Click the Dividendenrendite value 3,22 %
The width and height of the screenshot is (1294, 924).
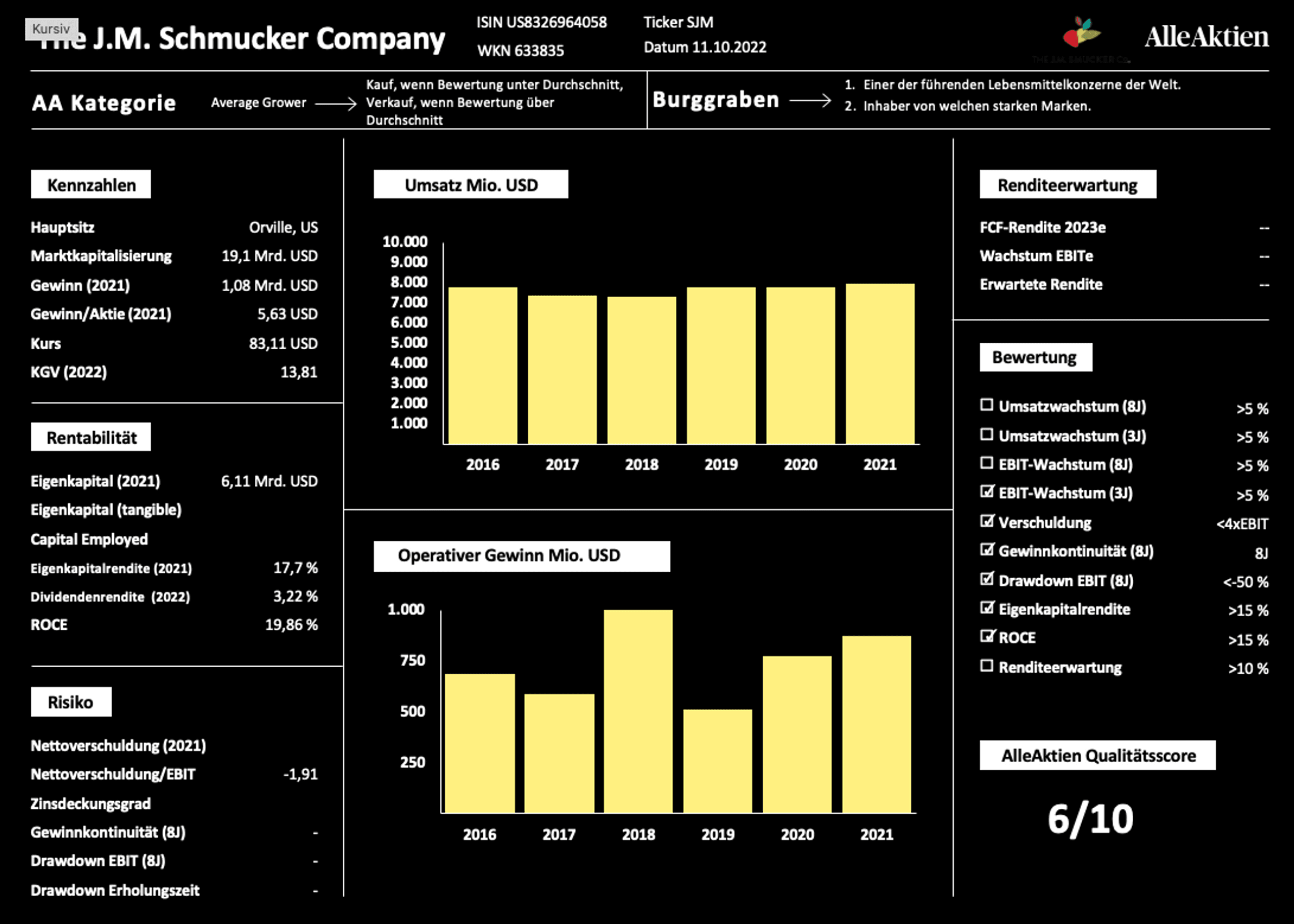point(295,596)
